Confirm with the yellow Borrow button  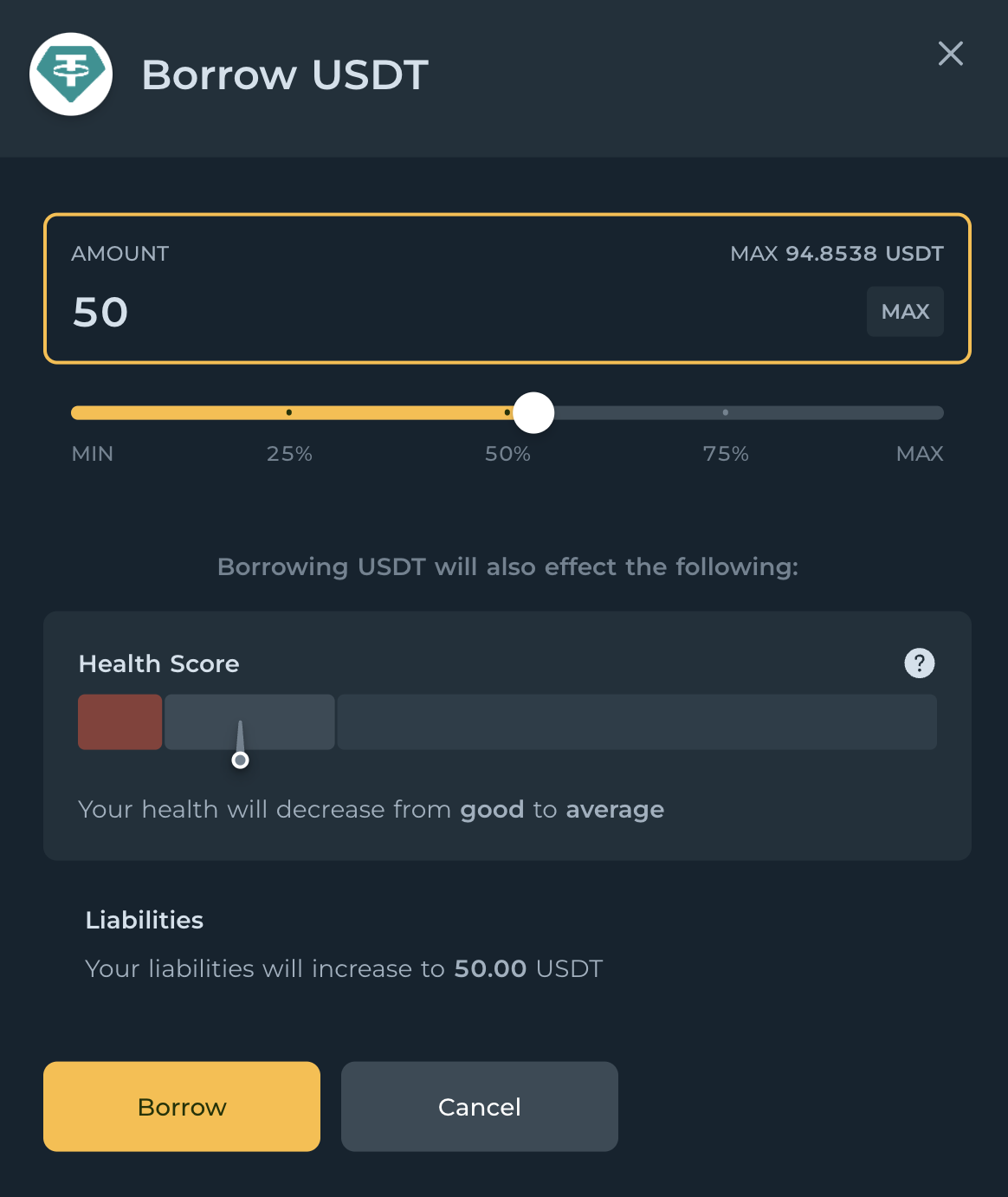(182, 1106)
